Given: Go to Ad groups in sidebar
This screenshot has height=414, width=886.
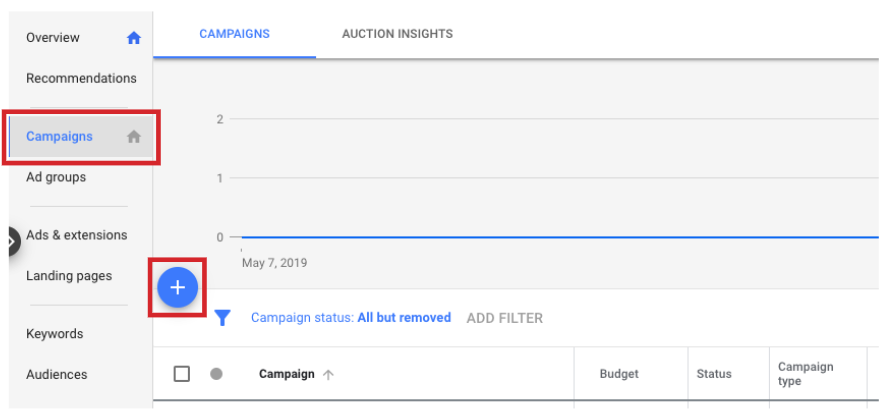Looking at the screenshot, I should click(56, 177).
